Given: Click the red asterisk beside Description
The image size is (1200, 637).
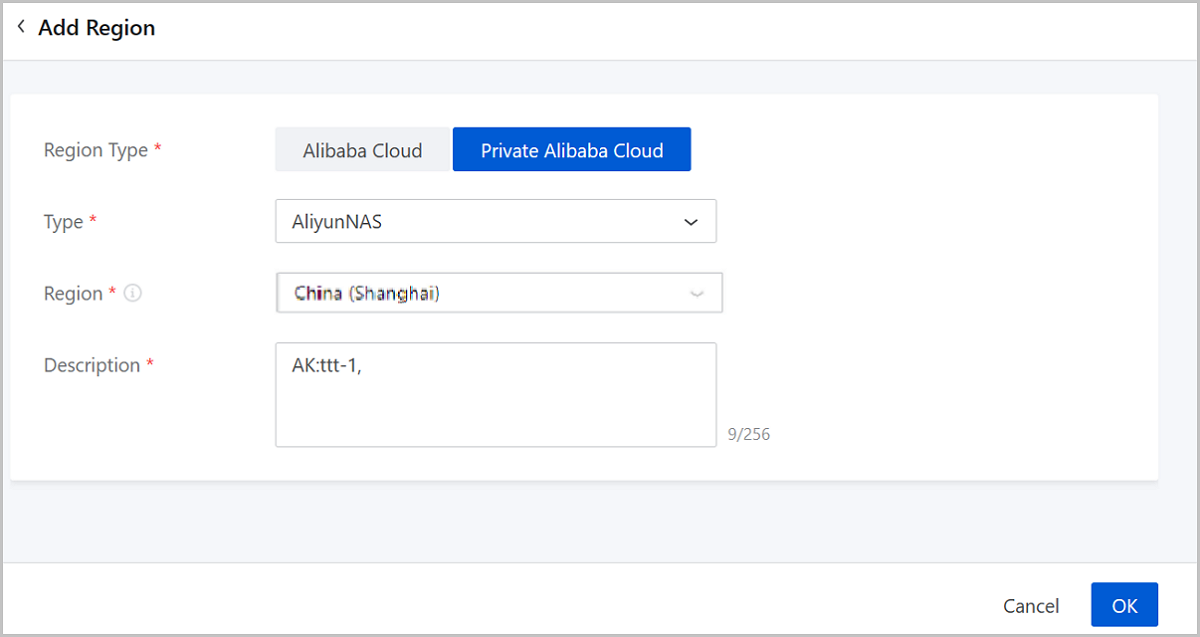Looking at the screenshot, I should [x=150, y=364].
